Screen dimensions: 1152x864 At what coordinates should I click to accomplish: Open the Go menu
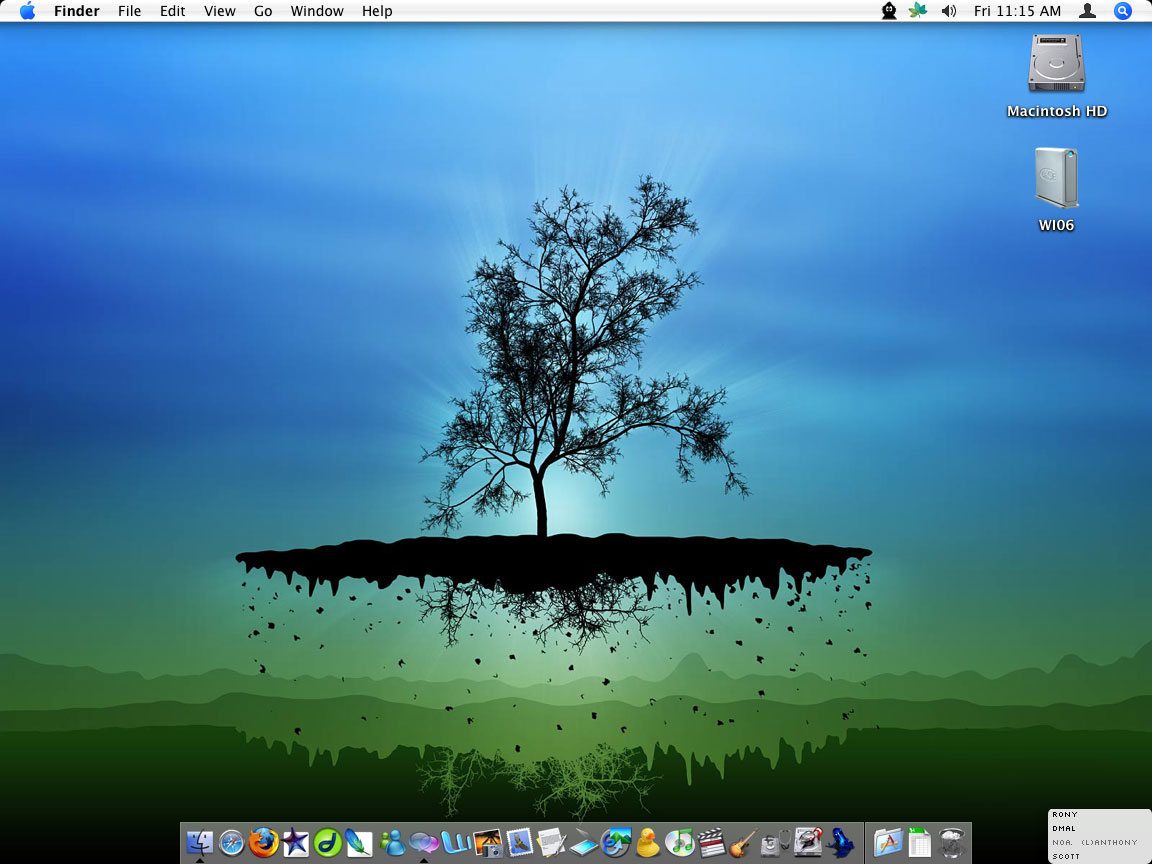tap(263, 11)
